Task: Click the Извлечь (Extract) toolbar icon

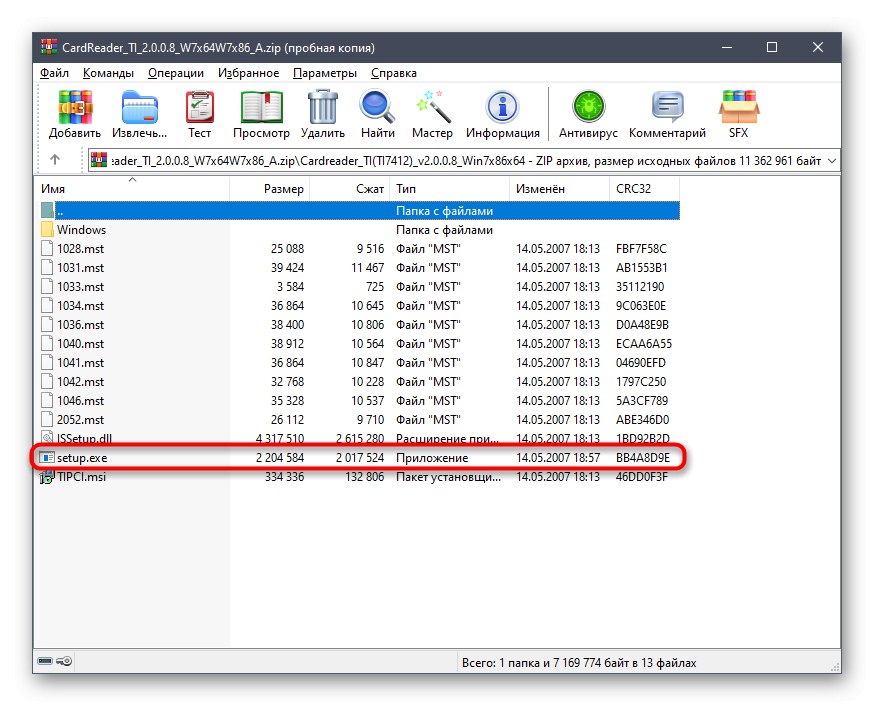Action: 139,106
